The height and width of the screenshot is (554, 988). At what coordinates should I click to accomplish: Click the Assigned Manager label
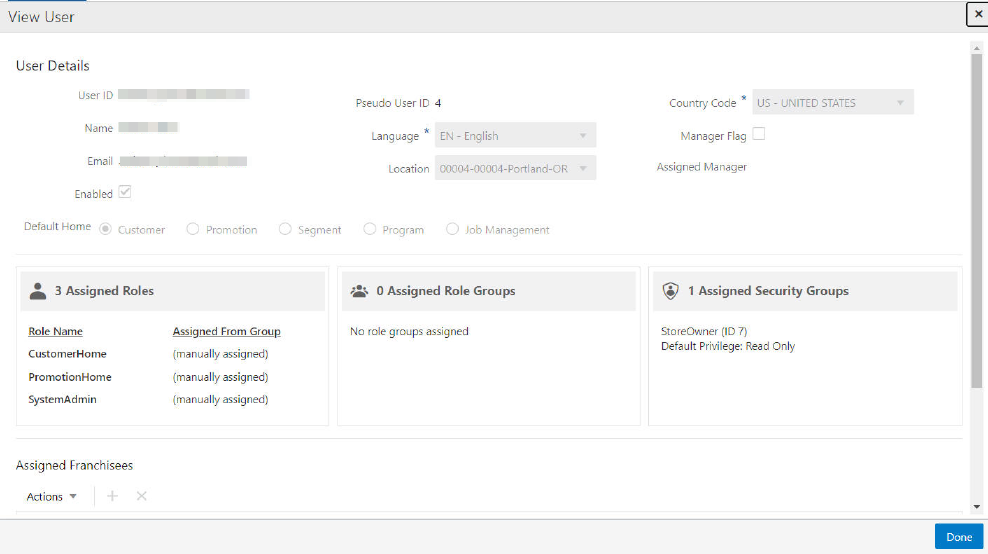tap(701, 167)
